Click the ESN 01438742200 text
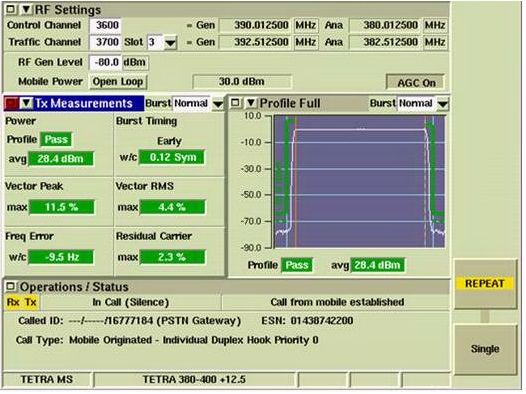Image resolution: width=526 pixels, height=394 pixels. coord(307,321)
